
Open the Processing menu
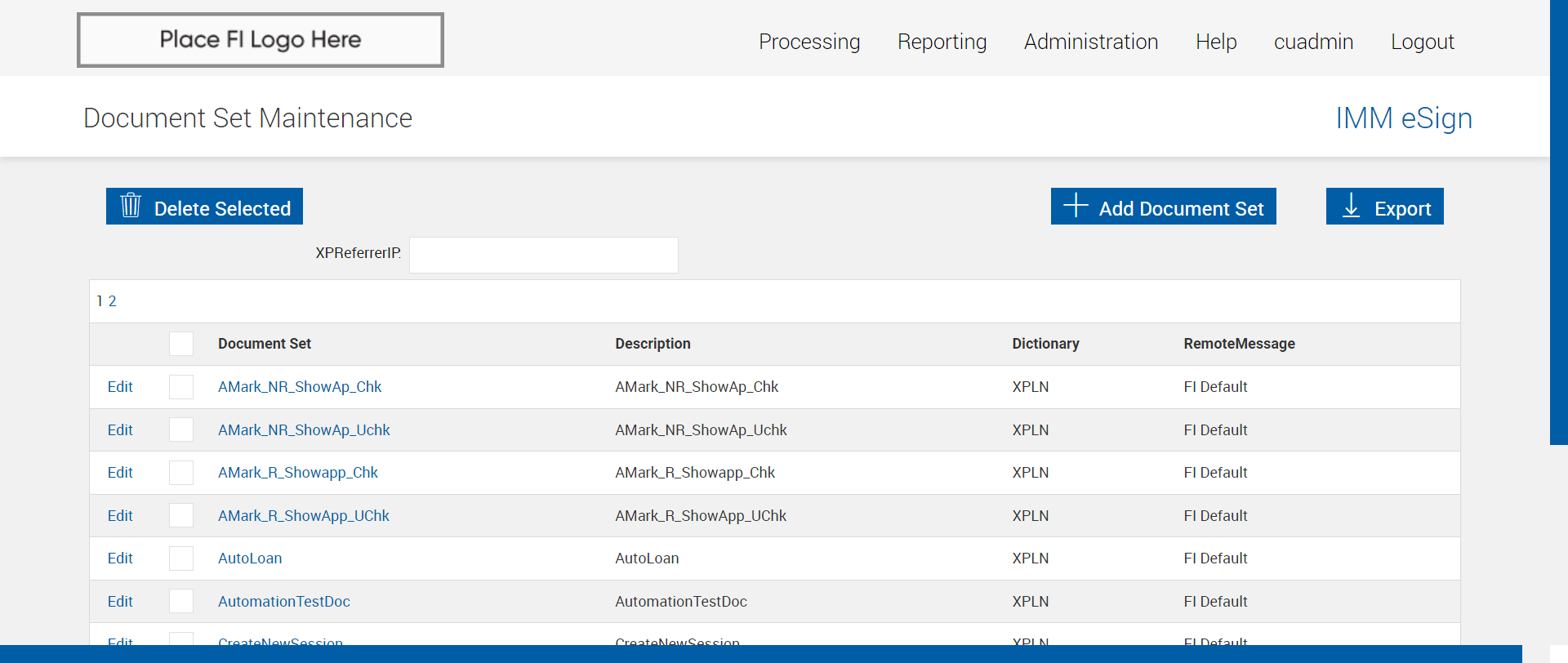point(809,42)
